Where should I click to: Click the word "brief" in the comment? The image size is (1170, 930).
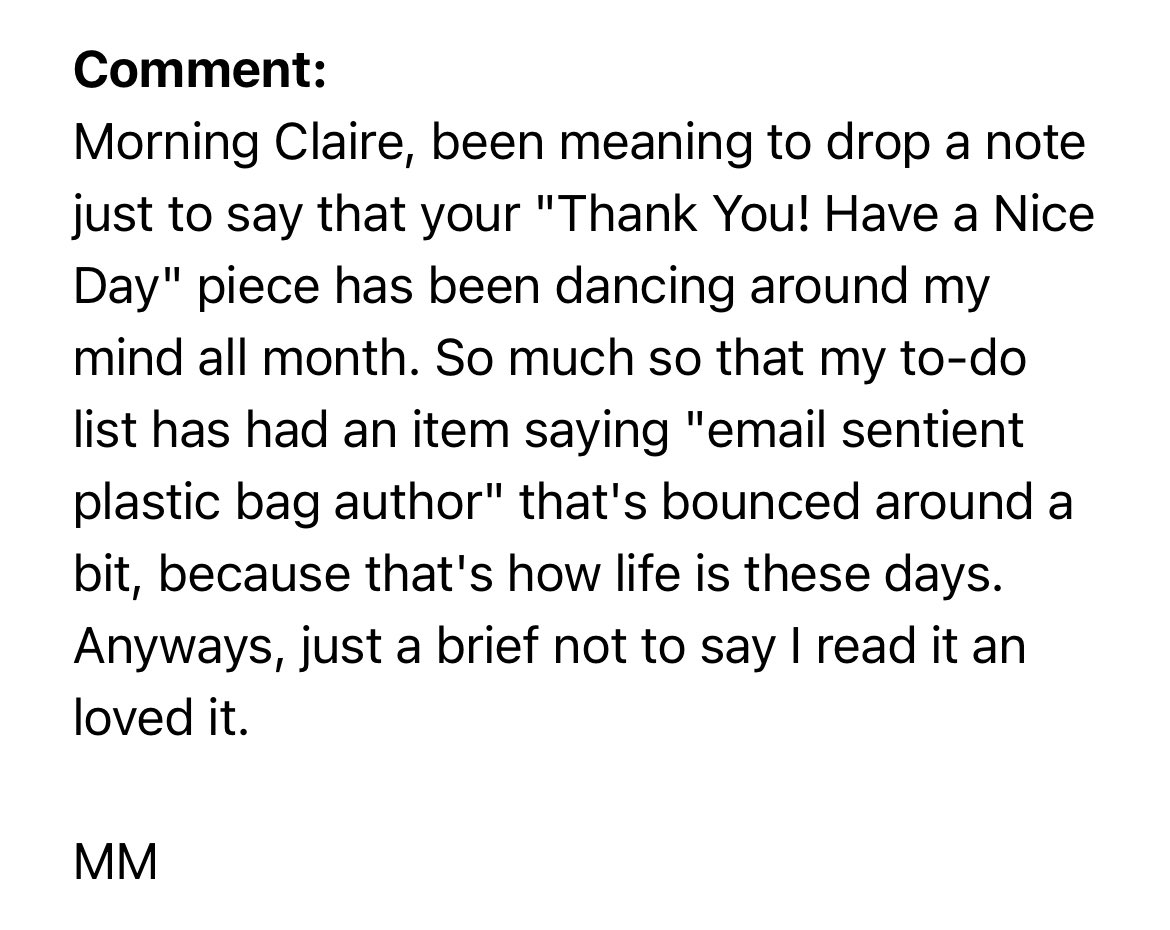tap(487, 645)
